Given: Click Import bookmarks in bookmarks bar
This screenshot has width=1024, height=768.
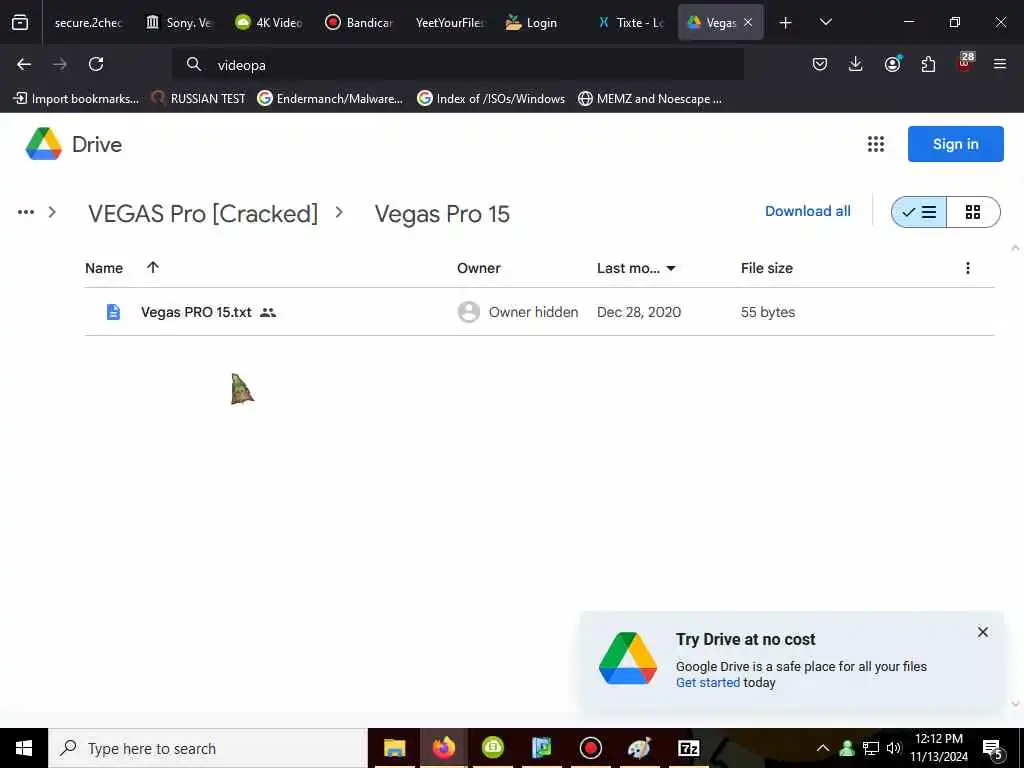Looking at the screenshot, I should (76, 99).
